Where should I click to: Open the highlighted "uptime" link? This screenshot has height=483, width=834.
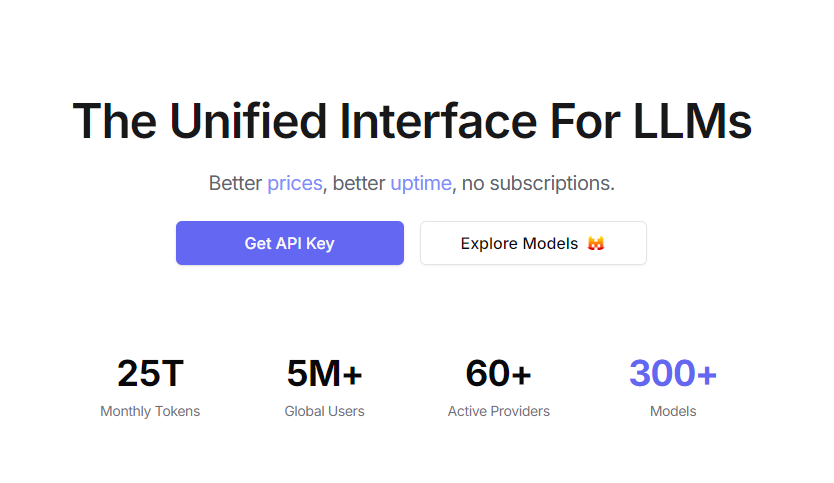point(421,184)
